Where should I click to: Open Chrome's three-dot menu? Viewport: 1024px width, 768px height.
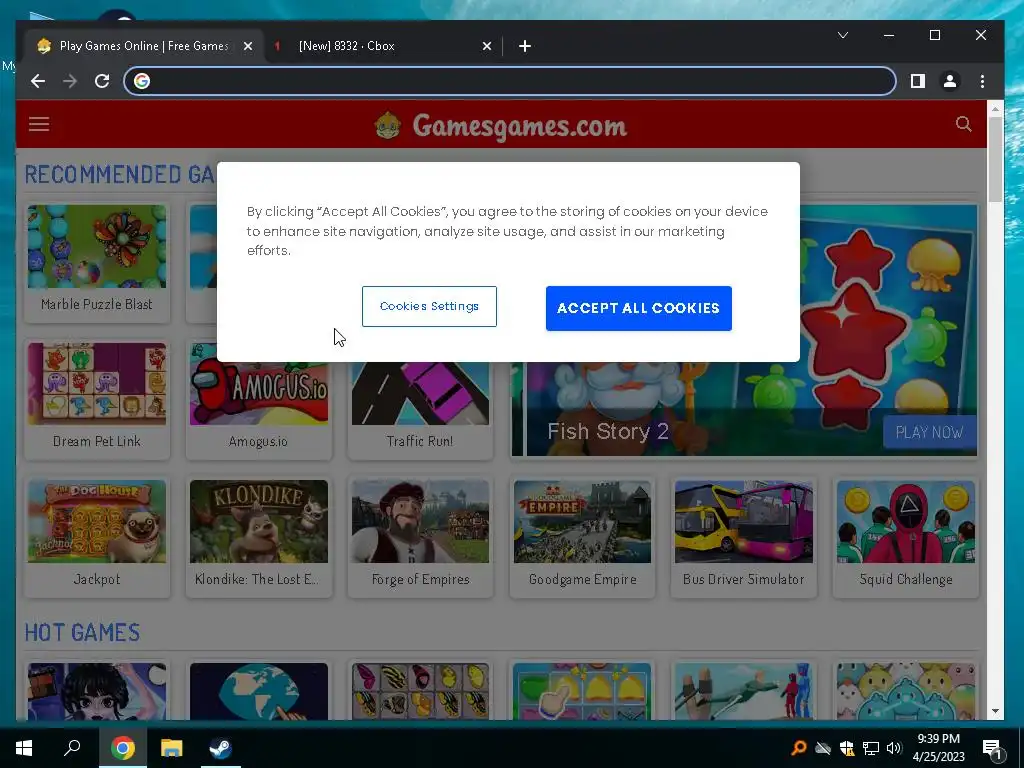(x=982, y=81)
